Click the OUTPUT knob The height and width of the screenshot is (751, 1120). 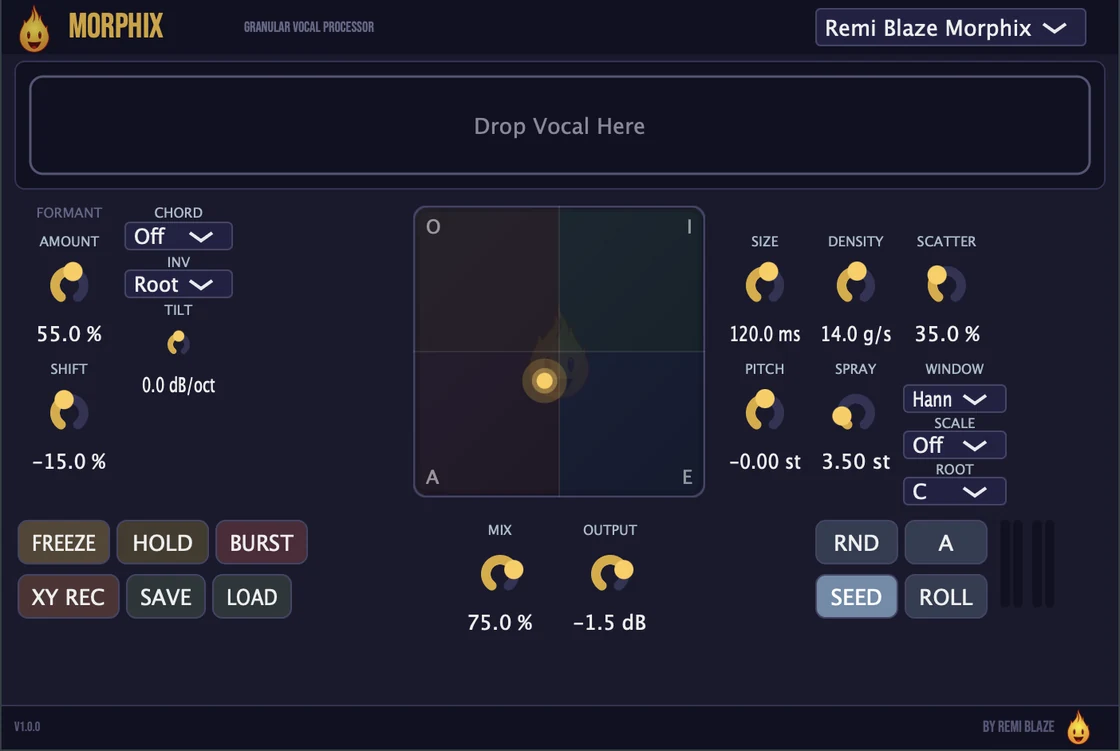pyautogui.click(x=611, y=573)
